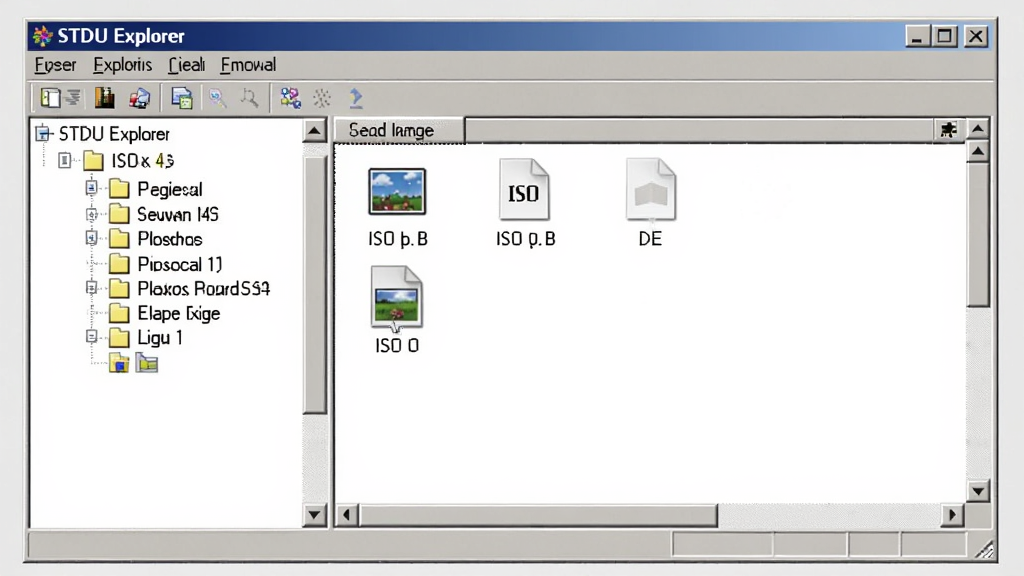
Task: Click the red-blue print toolbar icon
Action: coord(139,99)
